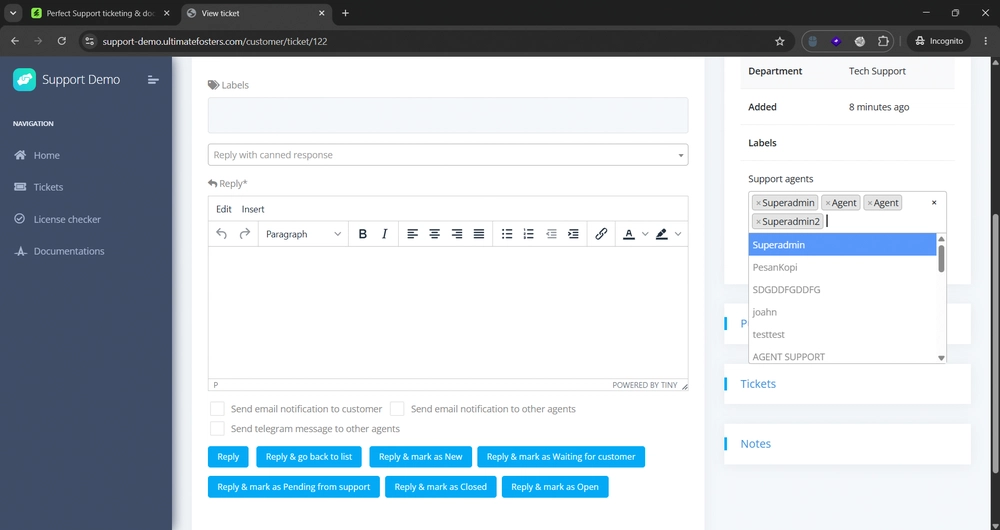Viewport: 1000px width, 530px height.
Task: Open the Edit menu in the editor
Action: point(223,209)
